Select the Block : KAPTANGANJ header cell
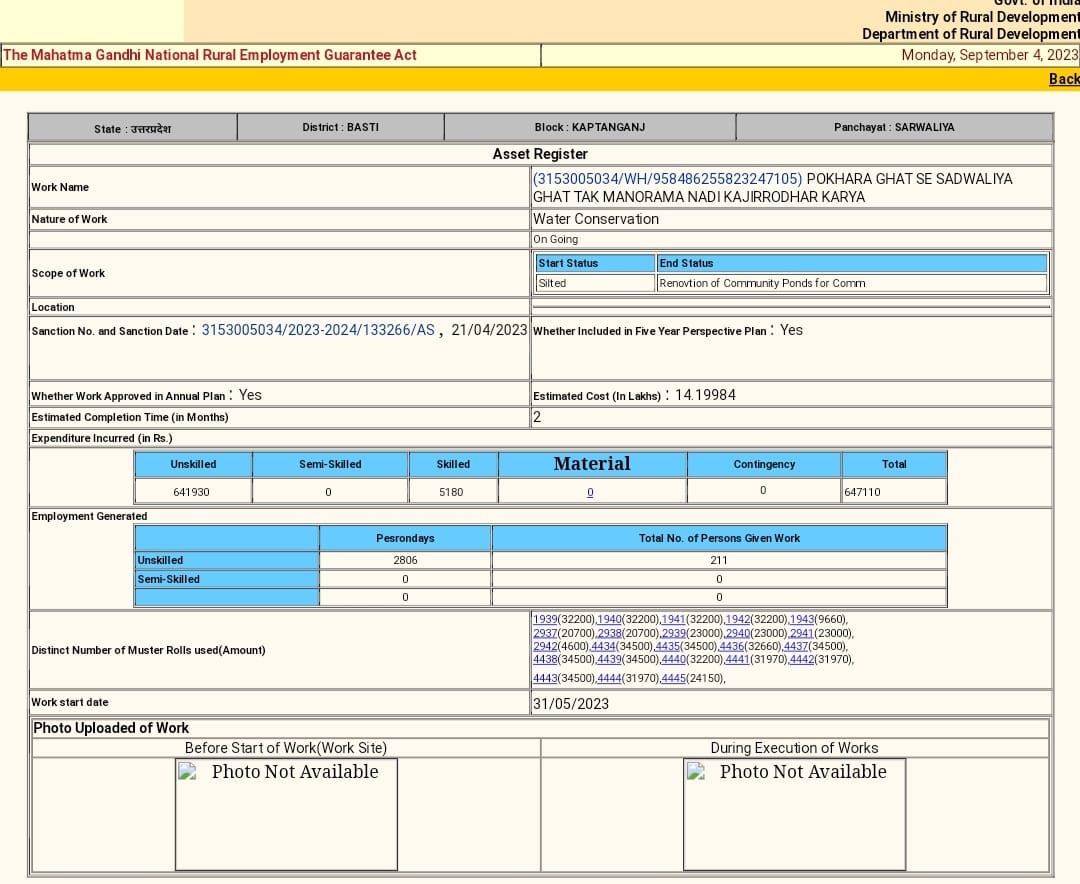 (x=590, y=127)
